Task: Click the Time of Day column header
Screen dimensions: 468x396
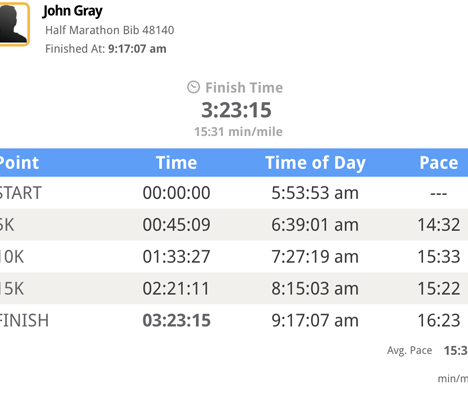Action: 315,163
